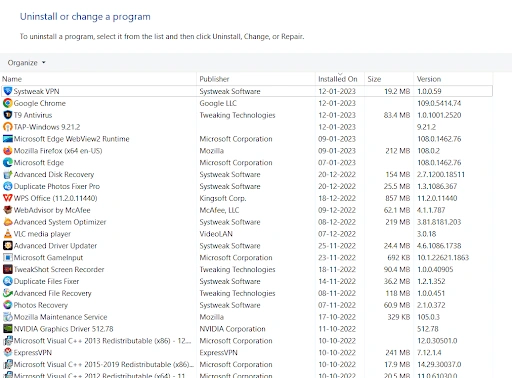
Task: Click the Duplicate Files Fixer icon
Action: tap(8, 281)
